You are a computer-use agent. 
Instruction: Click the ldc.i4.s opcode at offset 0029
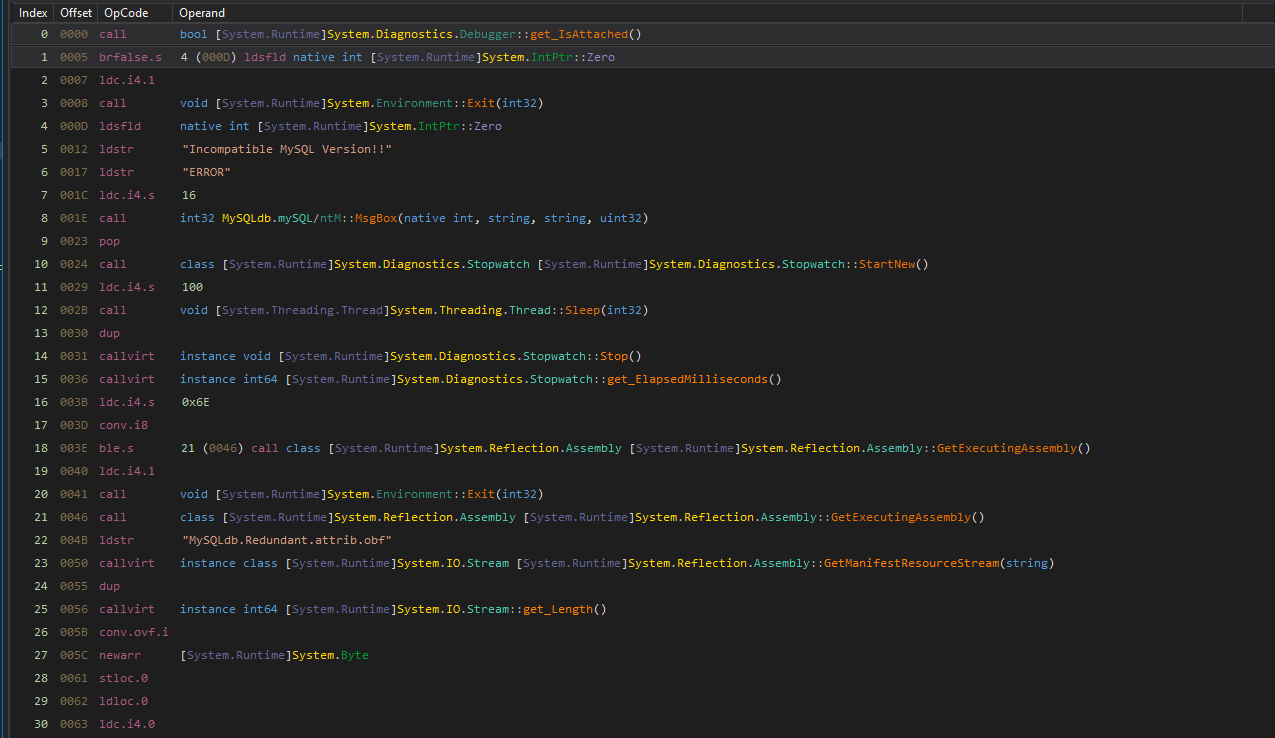[126, 287]
